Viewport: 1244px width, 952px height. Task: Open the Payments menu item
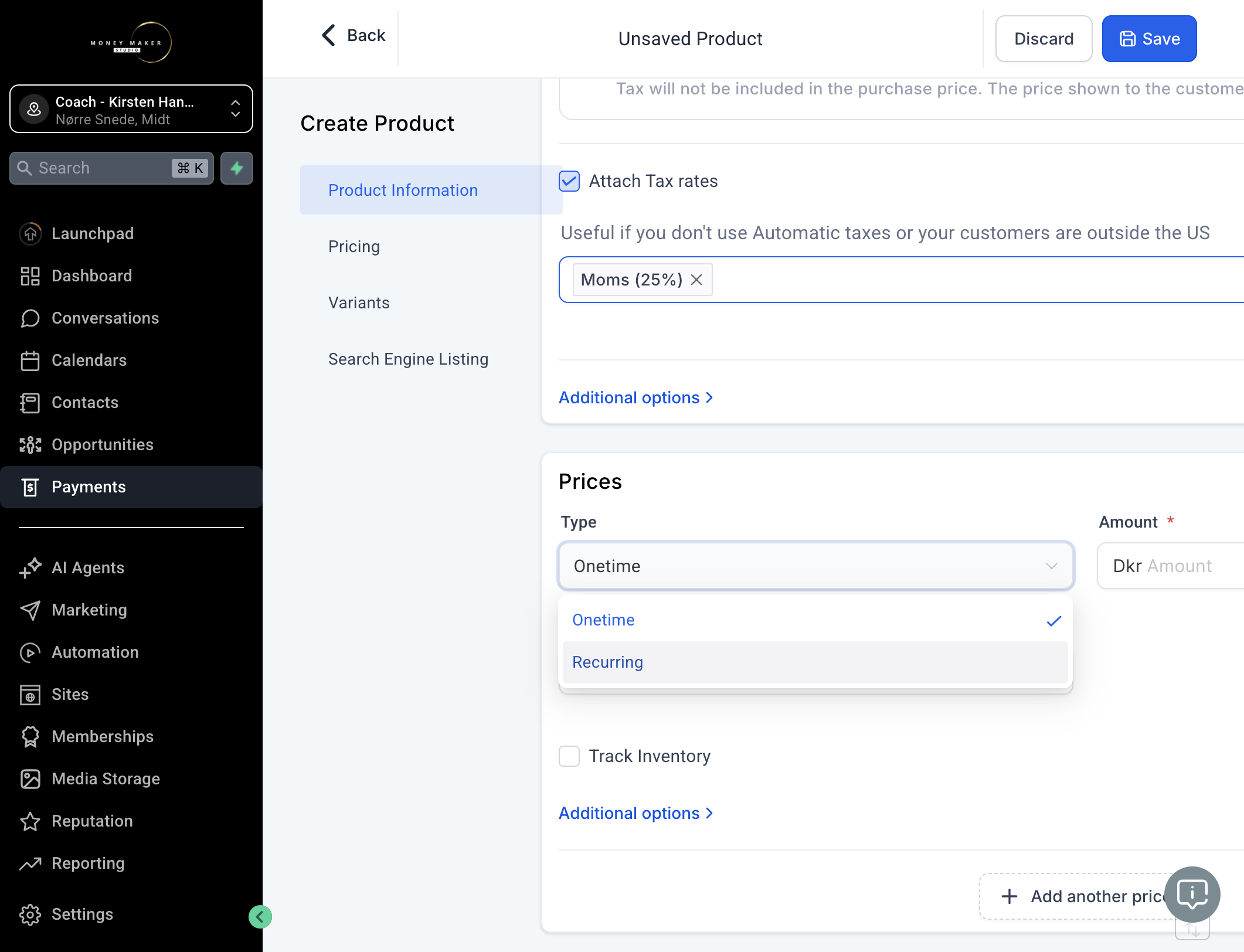point(131,487)
